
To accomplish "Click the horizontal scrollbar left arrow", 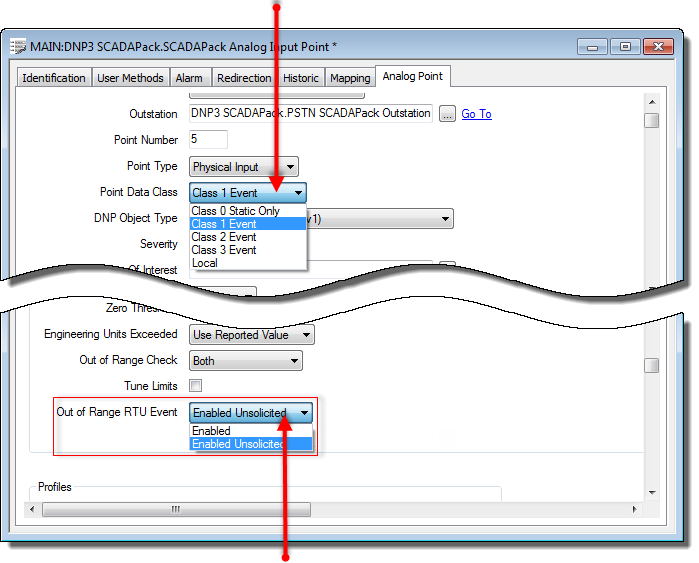I will [33, 509].
